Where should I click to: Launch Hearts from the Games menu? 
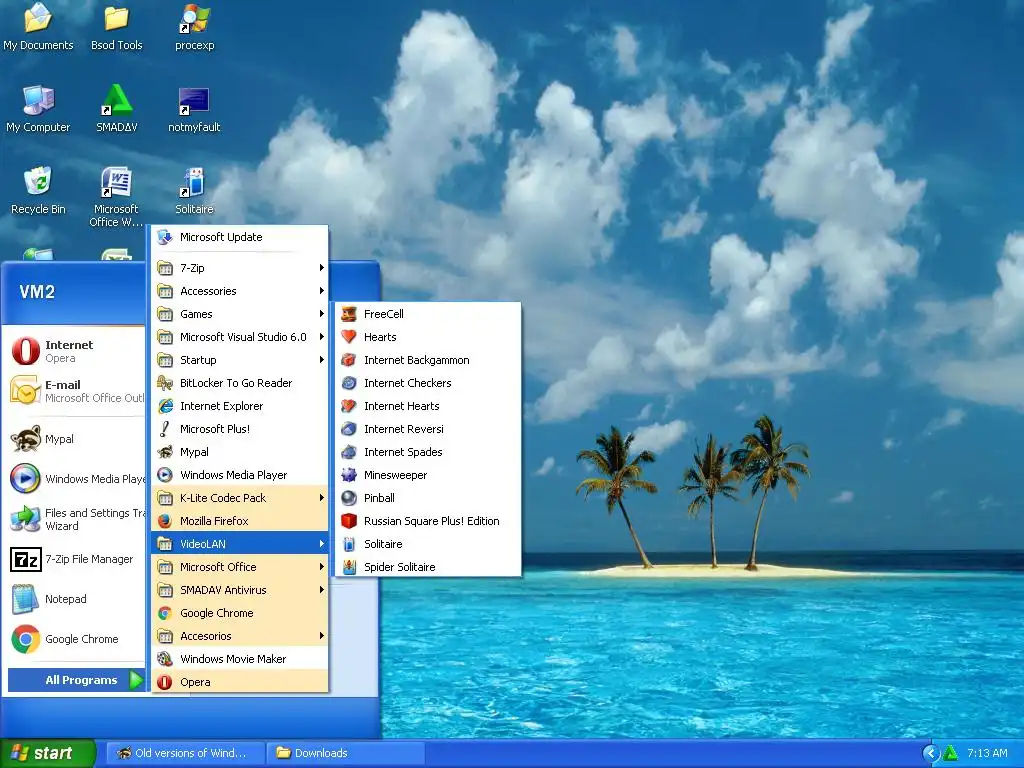click(428, 337)
